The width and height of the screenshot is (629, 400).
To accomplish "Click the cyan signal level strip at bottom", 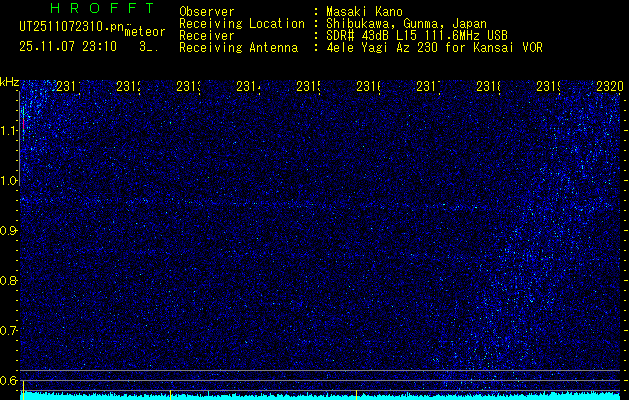I will click(x=321, y=396).
